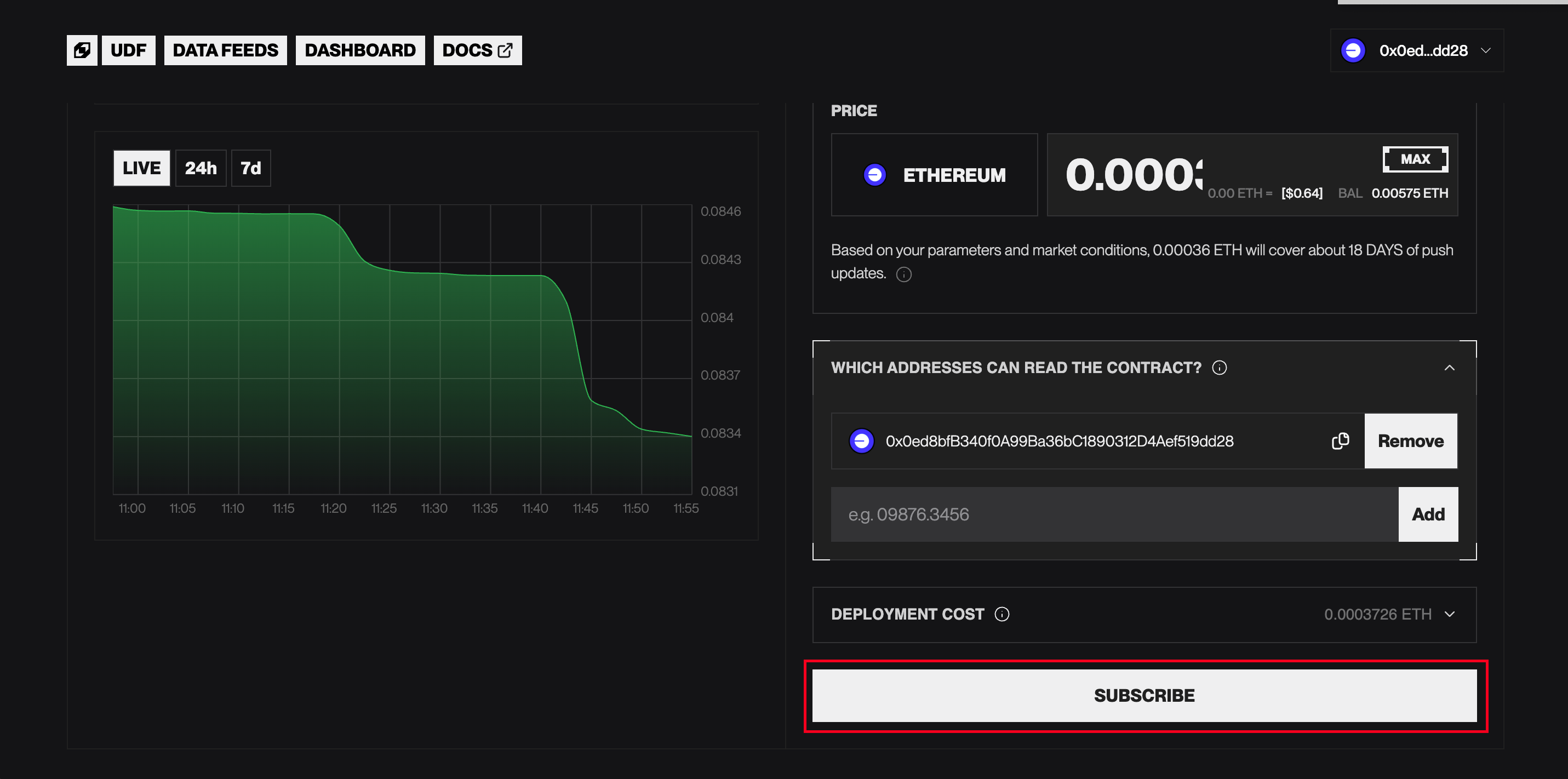Switch chart to 24h range
This screenshot has width=1568, height=779.
201,168
